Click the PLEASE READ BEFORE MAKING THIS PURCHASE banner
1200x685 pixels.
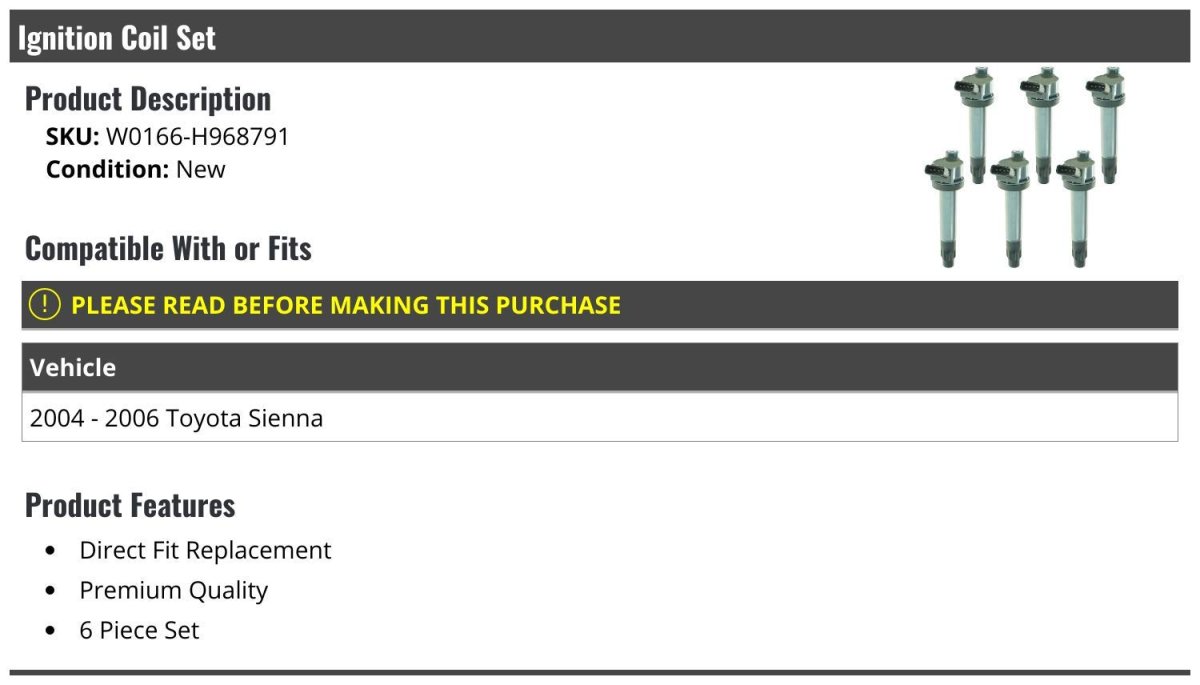pos(346,305)
